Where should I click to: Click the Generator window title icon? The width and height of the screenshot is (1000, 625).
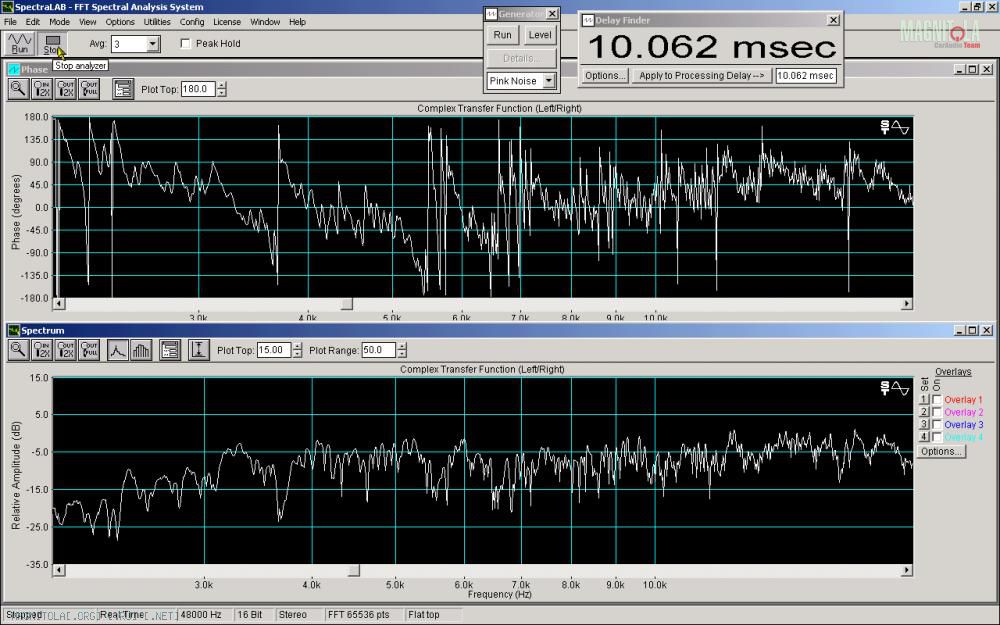tap(491, 14)
